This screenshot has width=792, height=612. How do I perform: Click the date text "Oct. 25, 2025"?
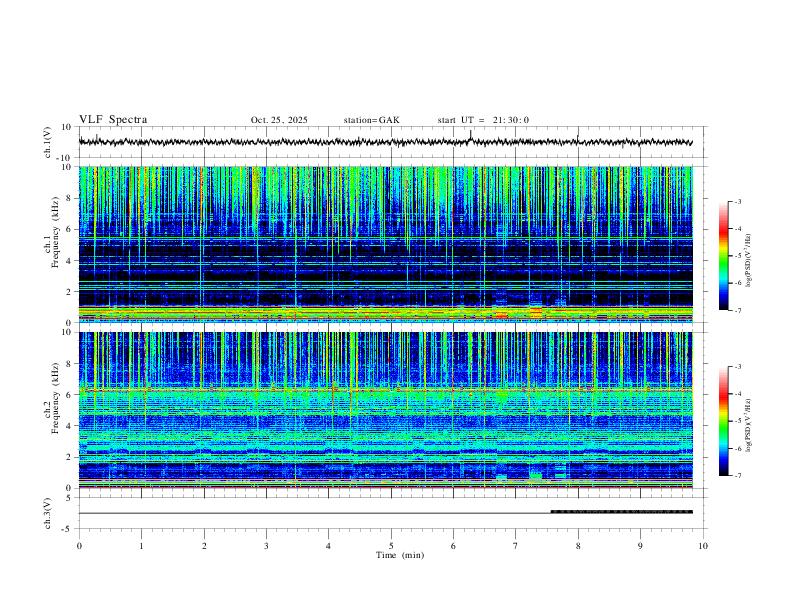[279, 120]
